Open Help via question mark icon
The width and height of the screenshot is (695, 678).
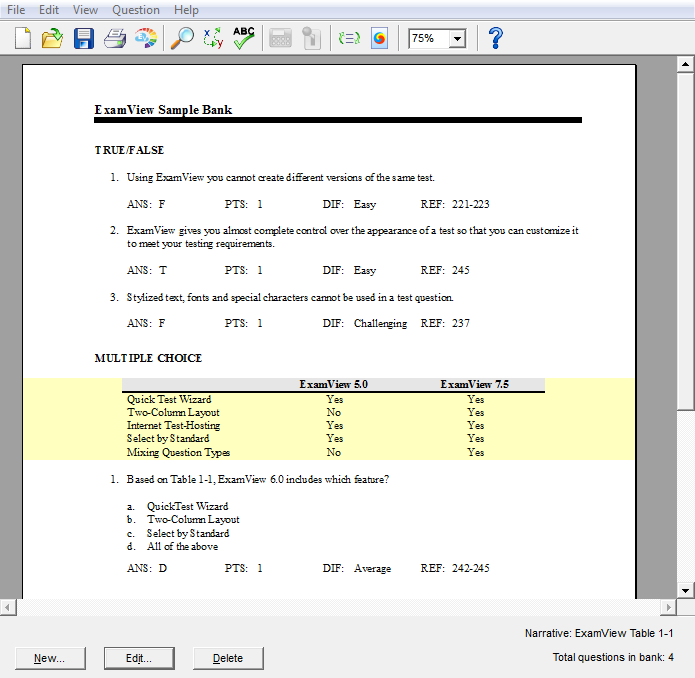tap(496, 38)
